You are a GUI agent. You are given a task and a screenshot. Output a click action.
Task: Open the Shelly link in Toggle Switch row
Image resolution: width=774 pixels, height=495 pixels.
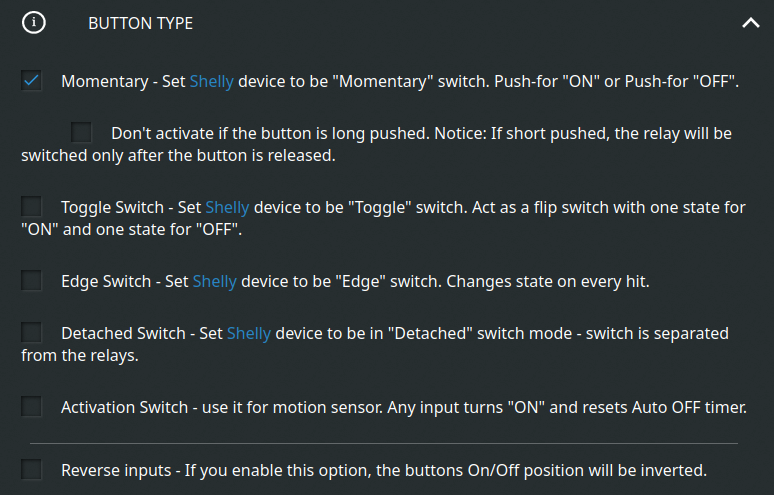[228, 207]
